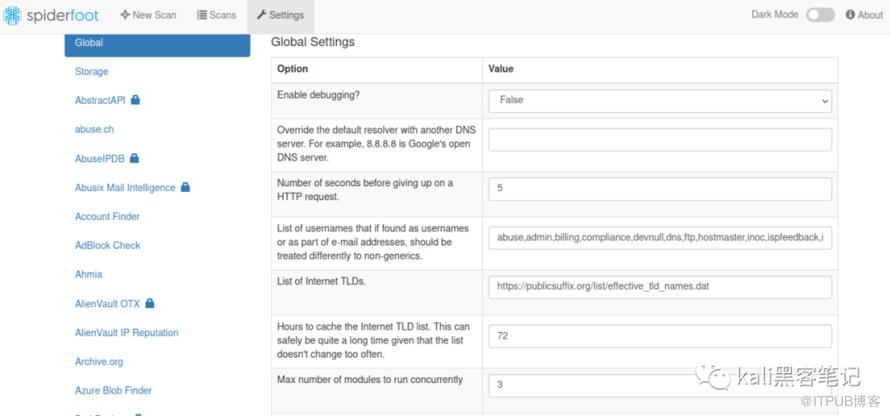The height and width of the screenshot is (416, 890).
Task: Open the Enable debugging dropdown
Action: [x=659, y=100]
